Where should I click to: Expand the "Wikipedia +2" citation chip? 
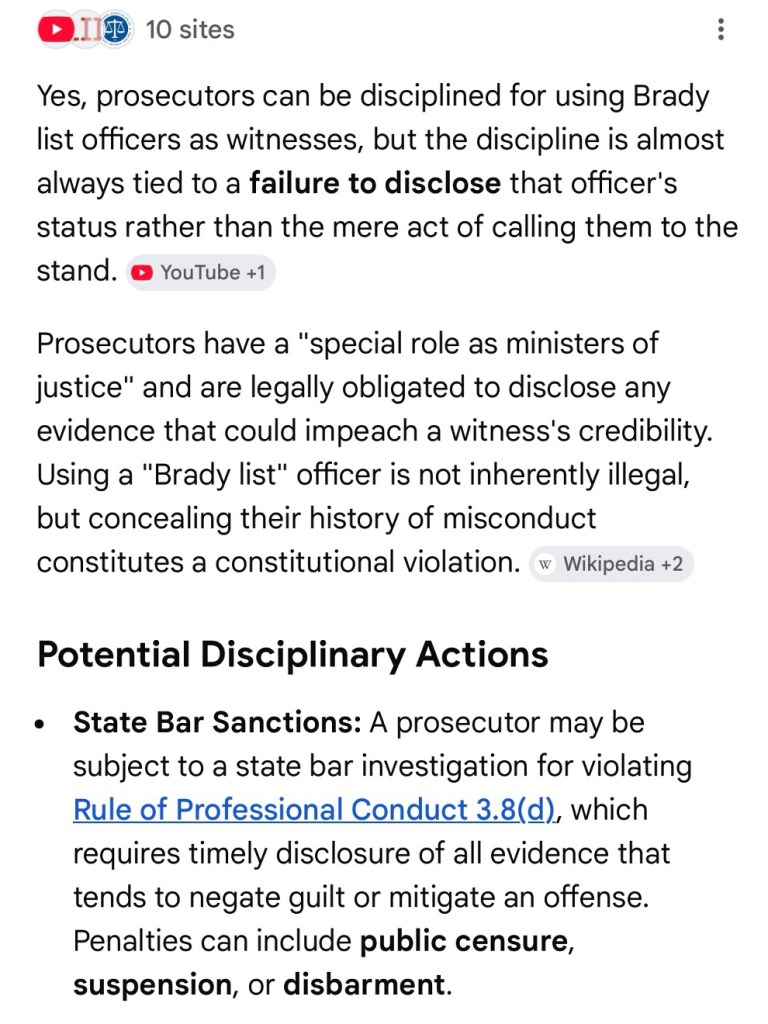click(x=611, y=564)
